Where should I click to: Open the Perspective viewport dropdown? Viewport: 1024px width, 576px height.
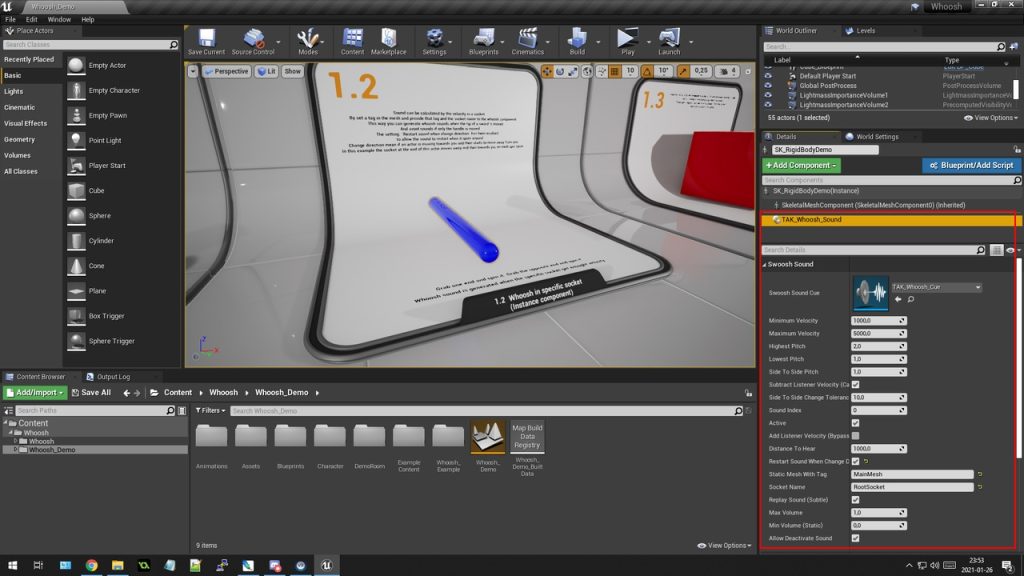[x=226, y=72]
